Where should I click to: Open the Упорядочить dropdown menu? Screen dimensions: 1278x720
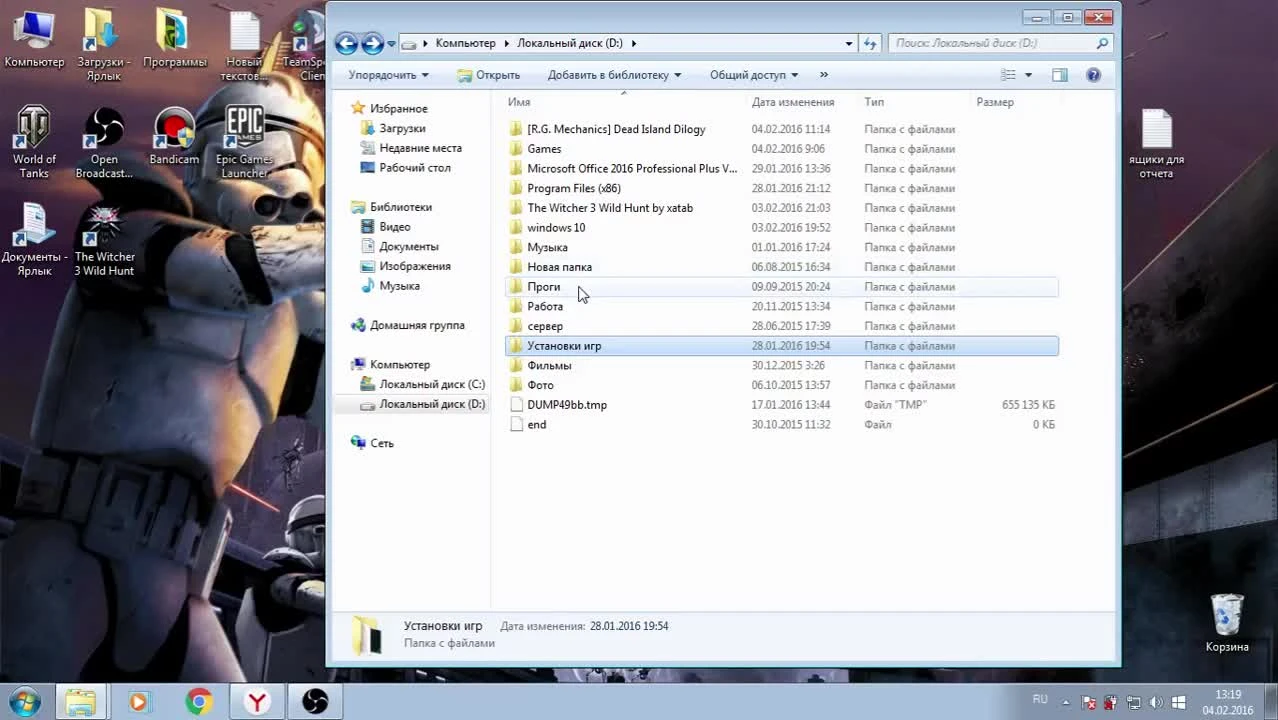click(388, 75)
